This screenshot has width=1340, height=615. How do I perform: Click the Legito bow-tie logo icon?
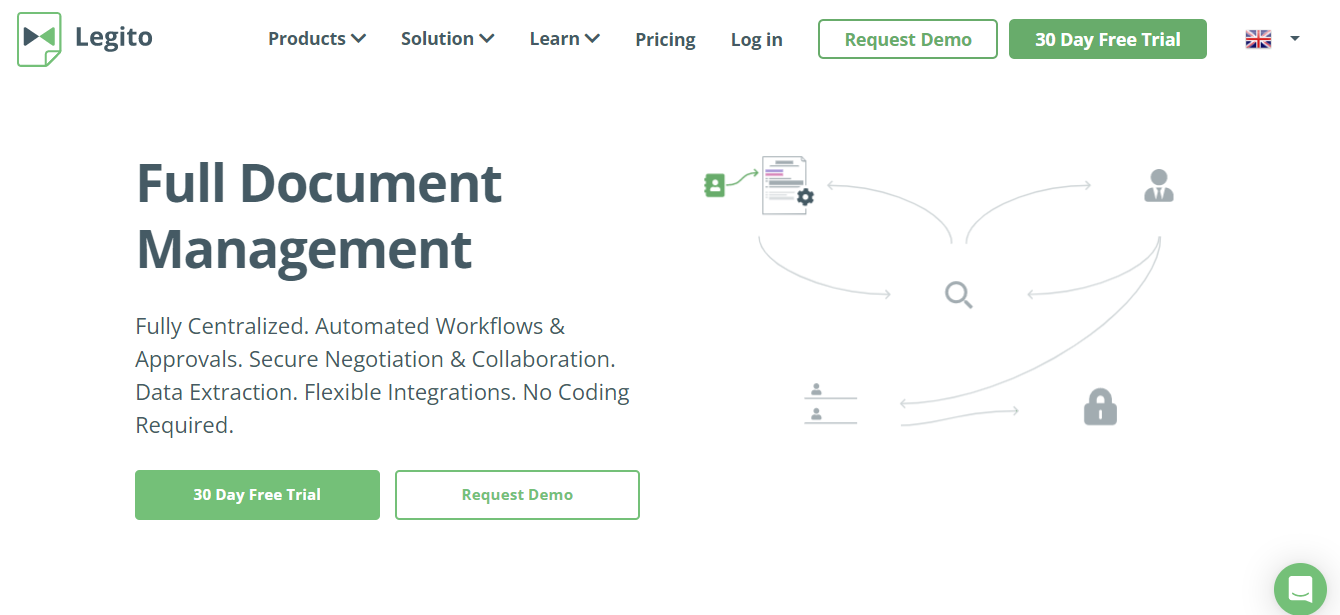click(x=39, y=39)
